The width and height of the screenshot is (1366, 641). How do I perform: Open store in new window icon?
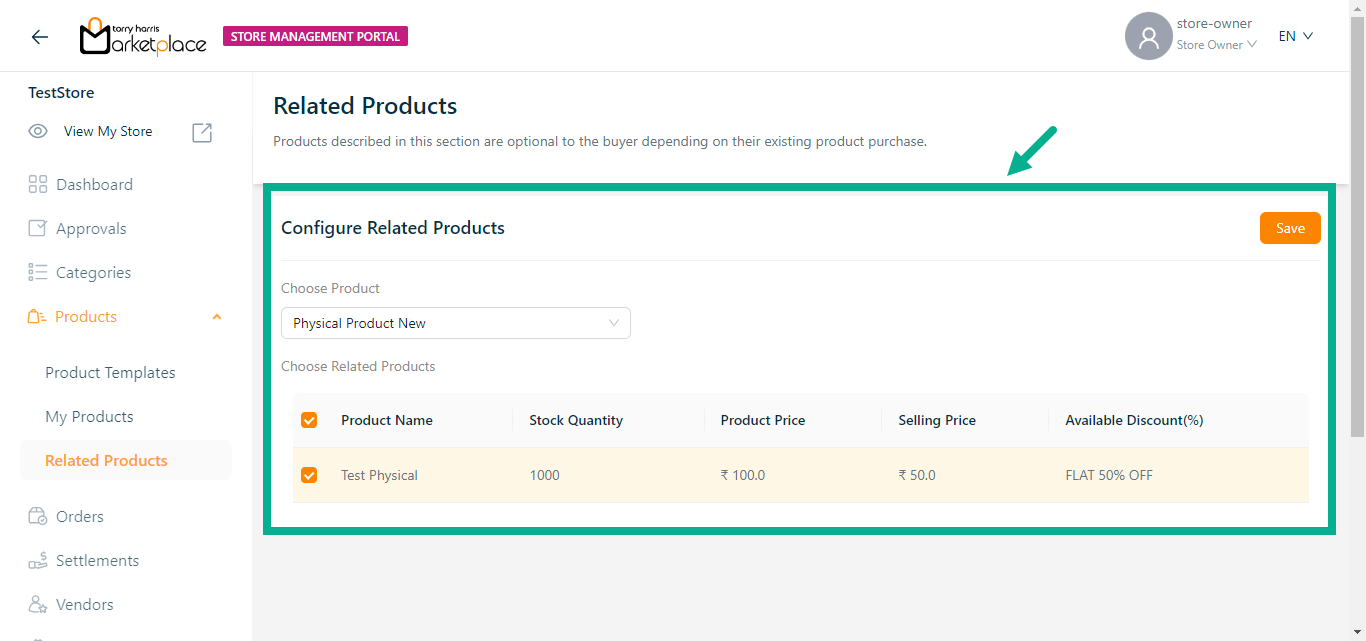click(202, 132)
